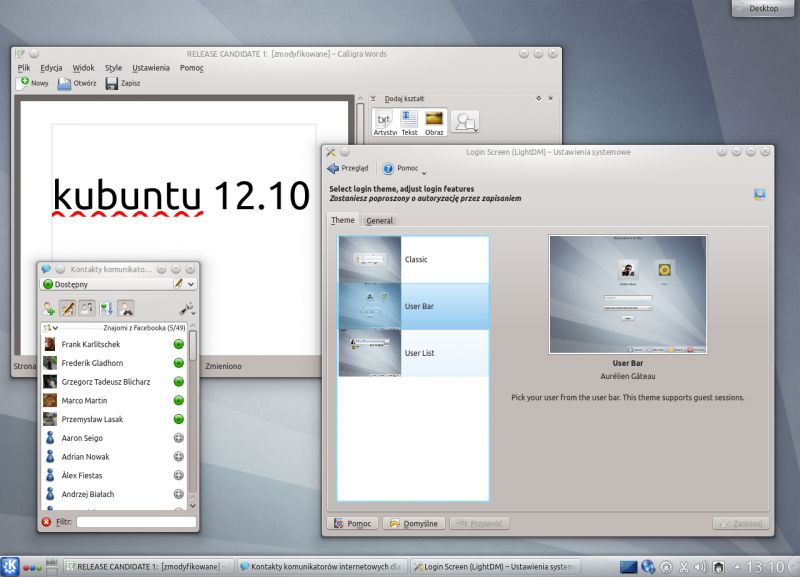Screen dimensions: 800x577
Task: Select contact Aaron Seigo
Action: point(113,438)
